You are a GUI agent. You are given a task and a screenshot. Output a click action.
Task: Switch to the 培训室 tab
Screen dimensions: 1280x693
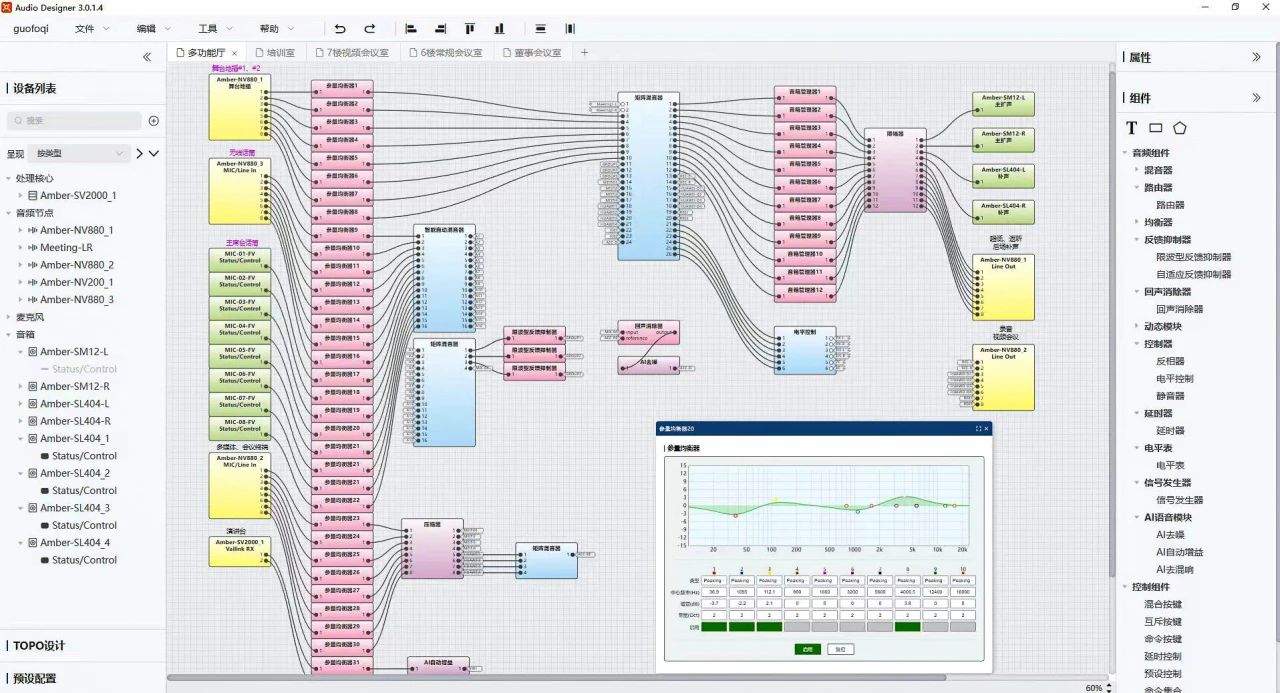click(x=274, y=52)
